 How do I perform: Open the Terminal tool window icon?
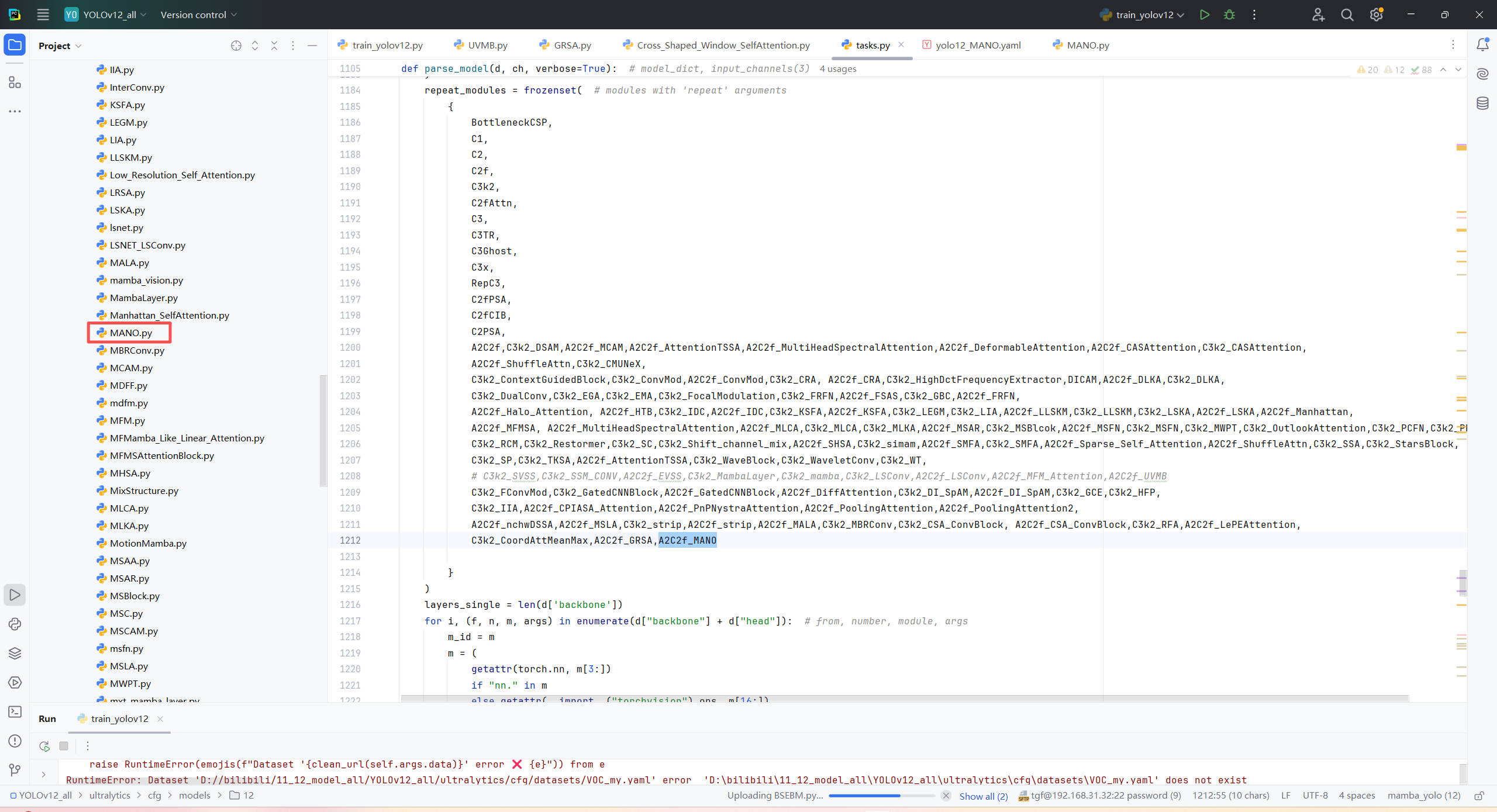(x=15, y=711)
